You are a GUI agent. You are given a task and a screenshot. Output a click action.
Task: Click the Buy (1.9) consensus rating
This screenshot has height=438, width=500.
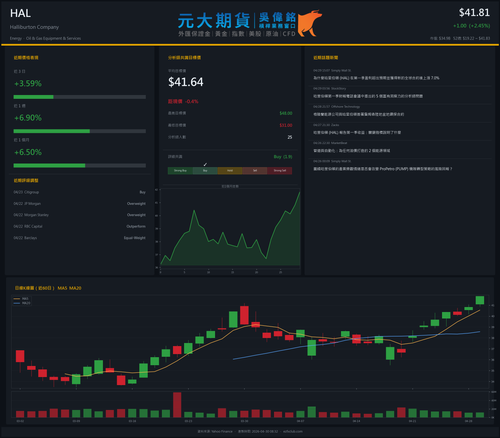tap(283, 157)
